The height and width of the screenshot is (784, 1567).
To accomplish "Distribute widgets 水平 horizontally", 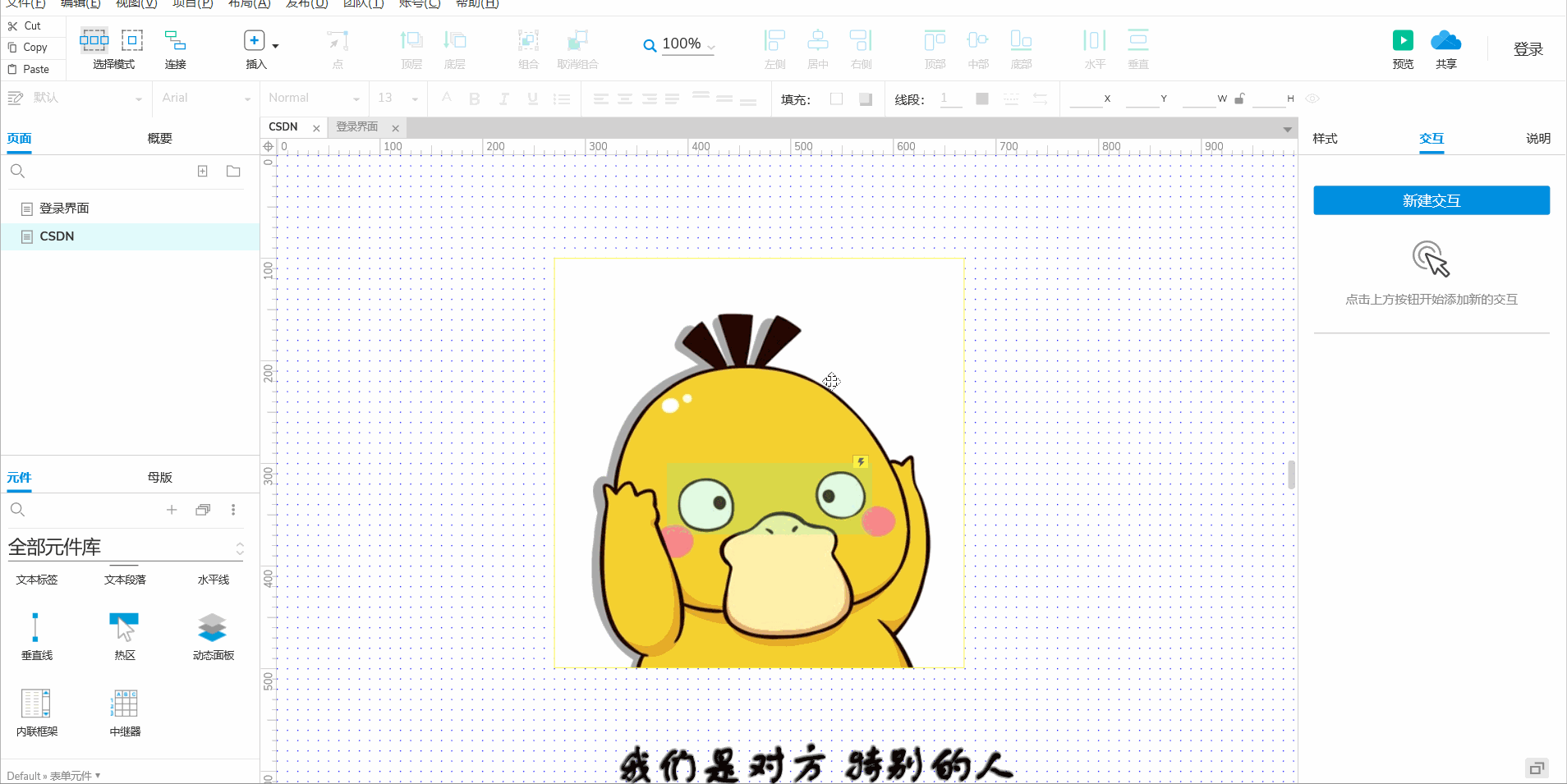I will pyautogui.click(x=1095, y=48).
